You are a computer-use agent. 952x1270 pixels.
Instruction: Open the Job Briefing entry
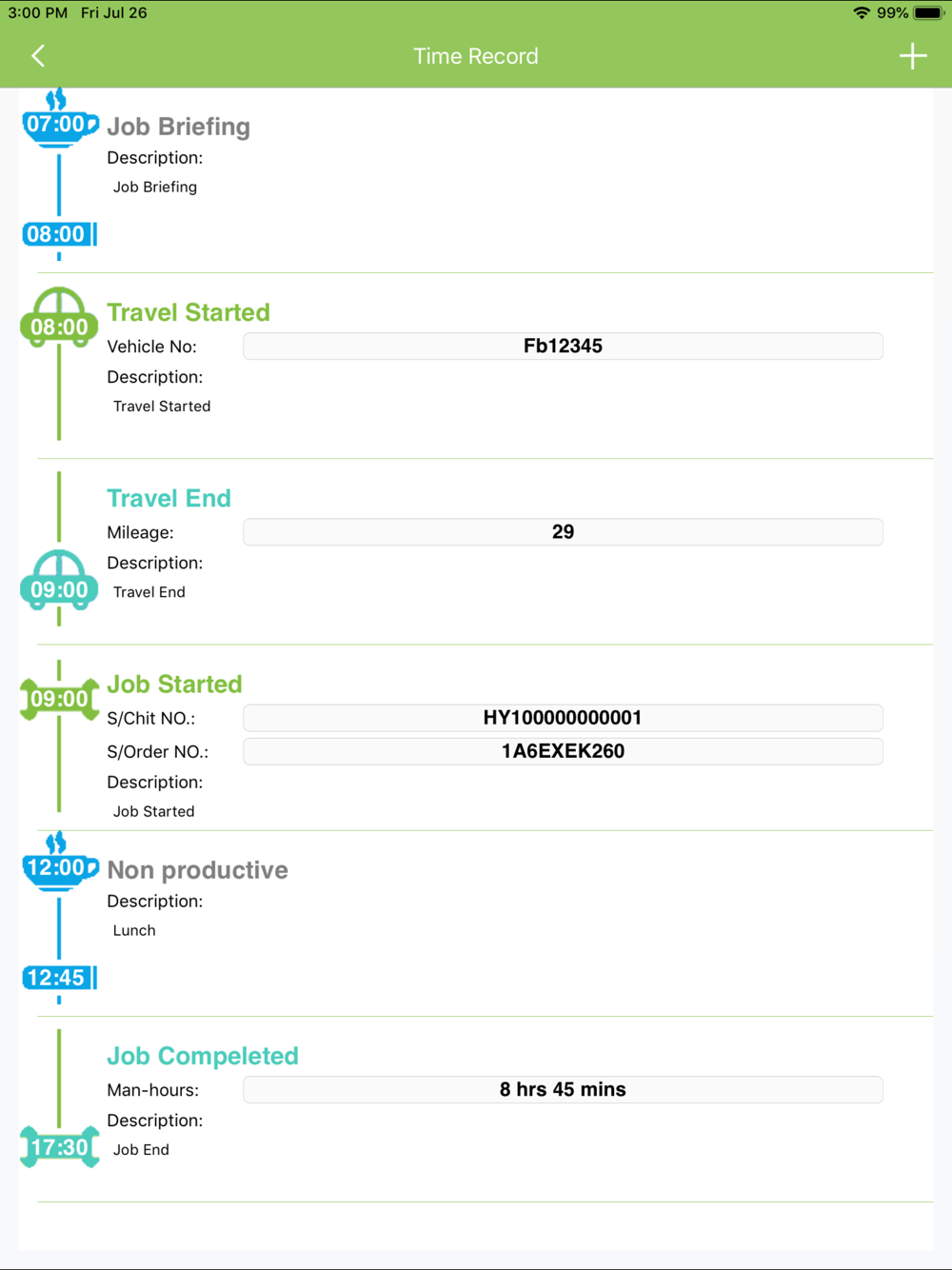(178, 127)
